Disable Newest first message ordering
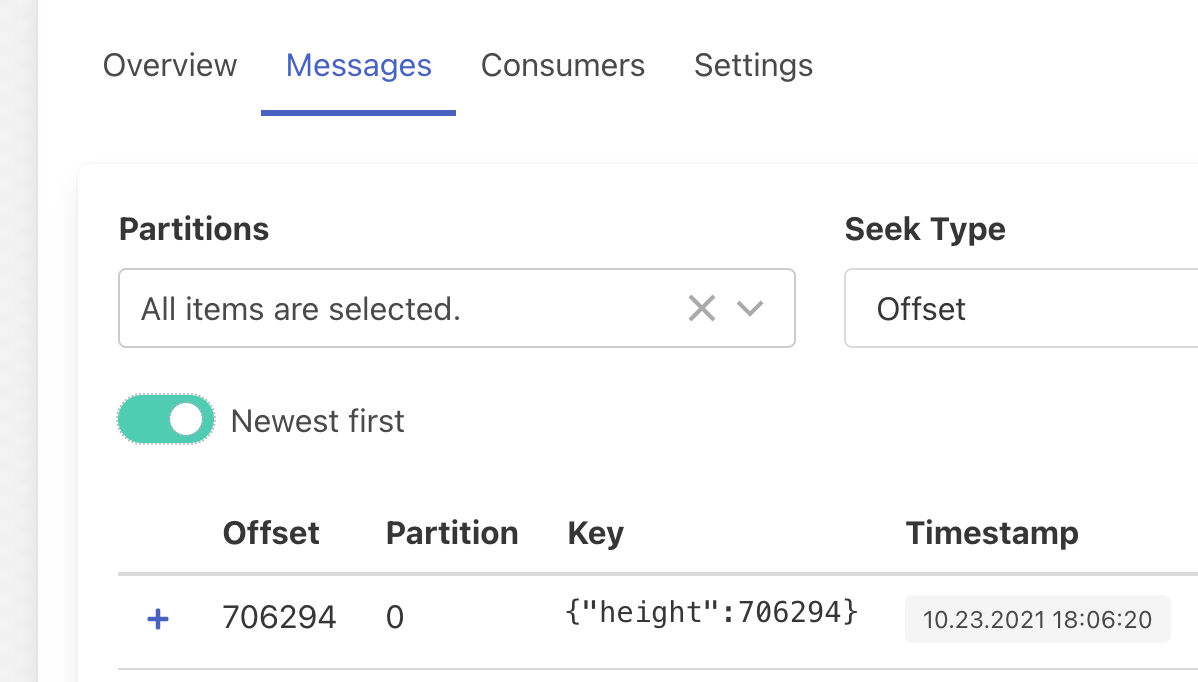 coord(166,419)
